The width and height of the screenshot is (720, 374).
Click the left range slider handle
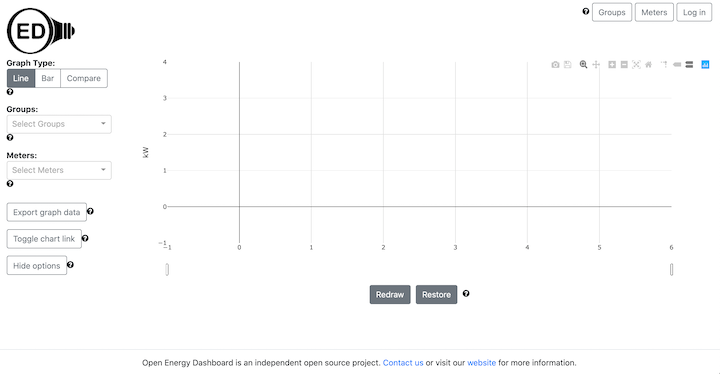click(167, 270)
